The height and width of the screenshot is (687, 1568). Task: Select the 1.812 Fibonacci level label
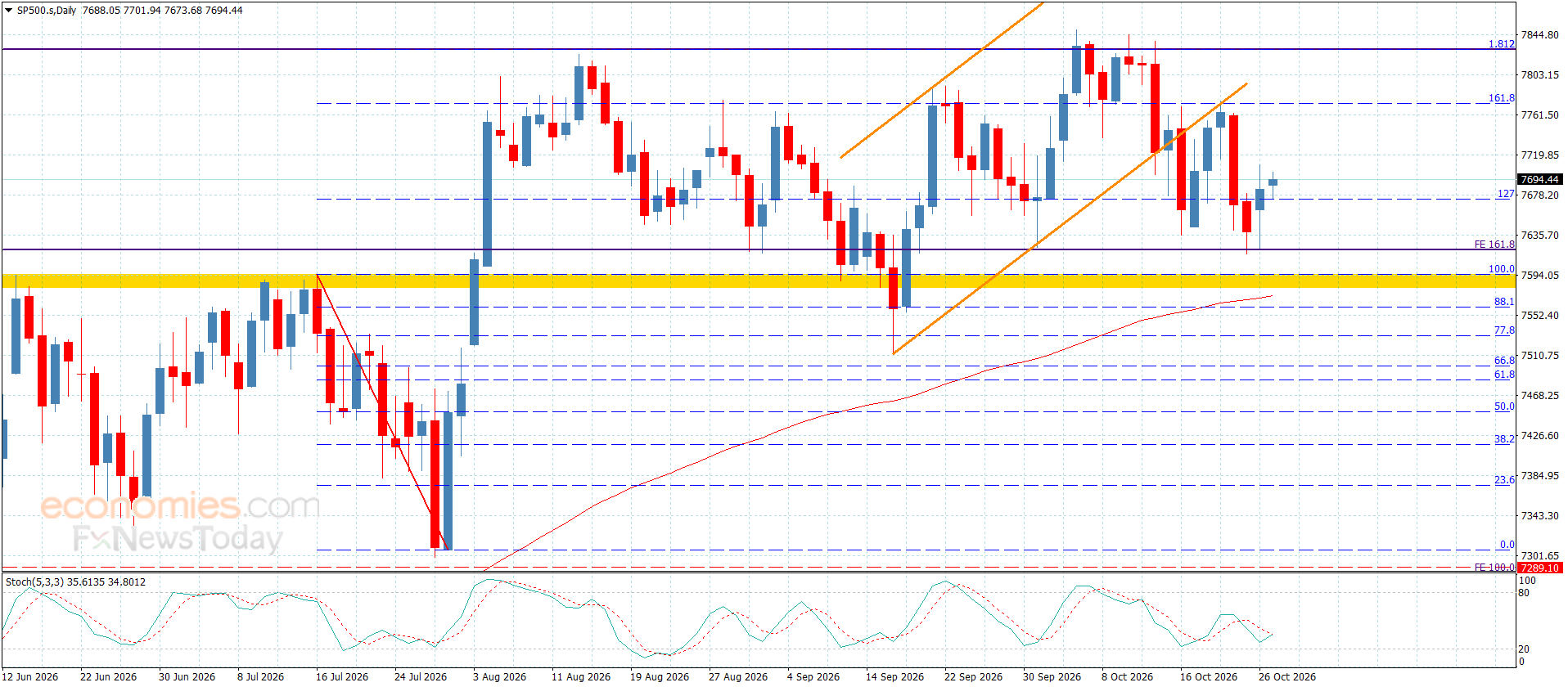click(x=1501, y=44)
